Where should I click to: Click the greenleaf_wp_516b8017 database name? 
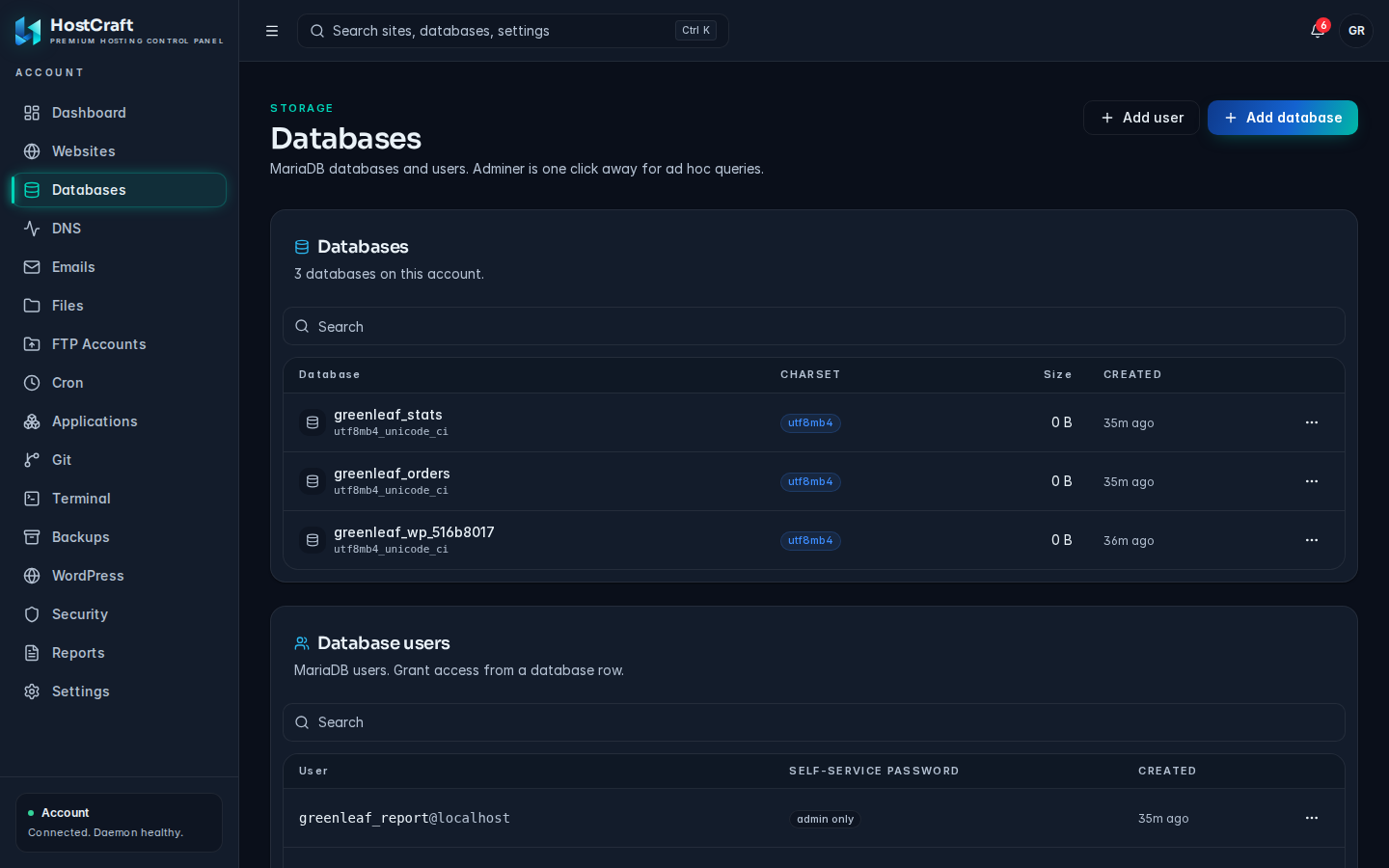click(414, 532)
